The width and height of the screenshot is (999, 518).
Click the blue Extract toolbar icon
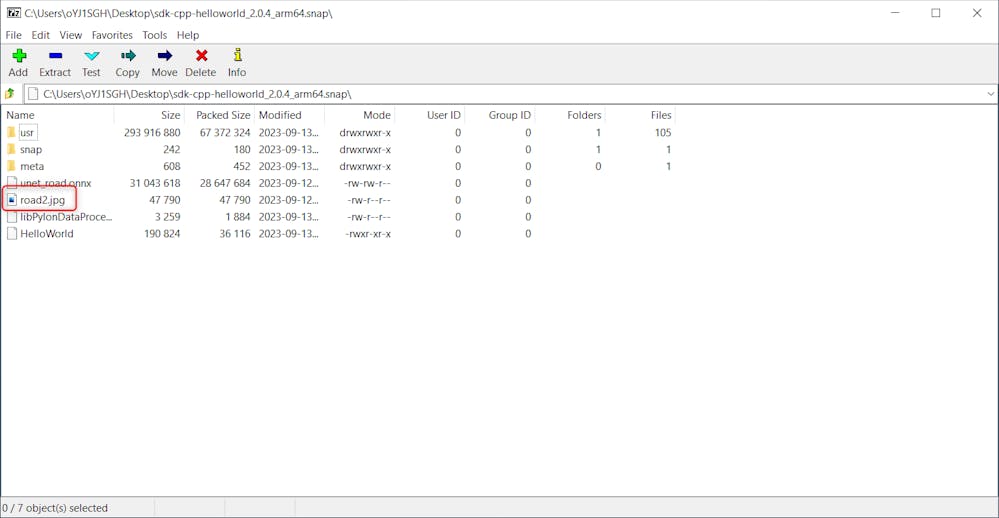[x=55, y=57]
